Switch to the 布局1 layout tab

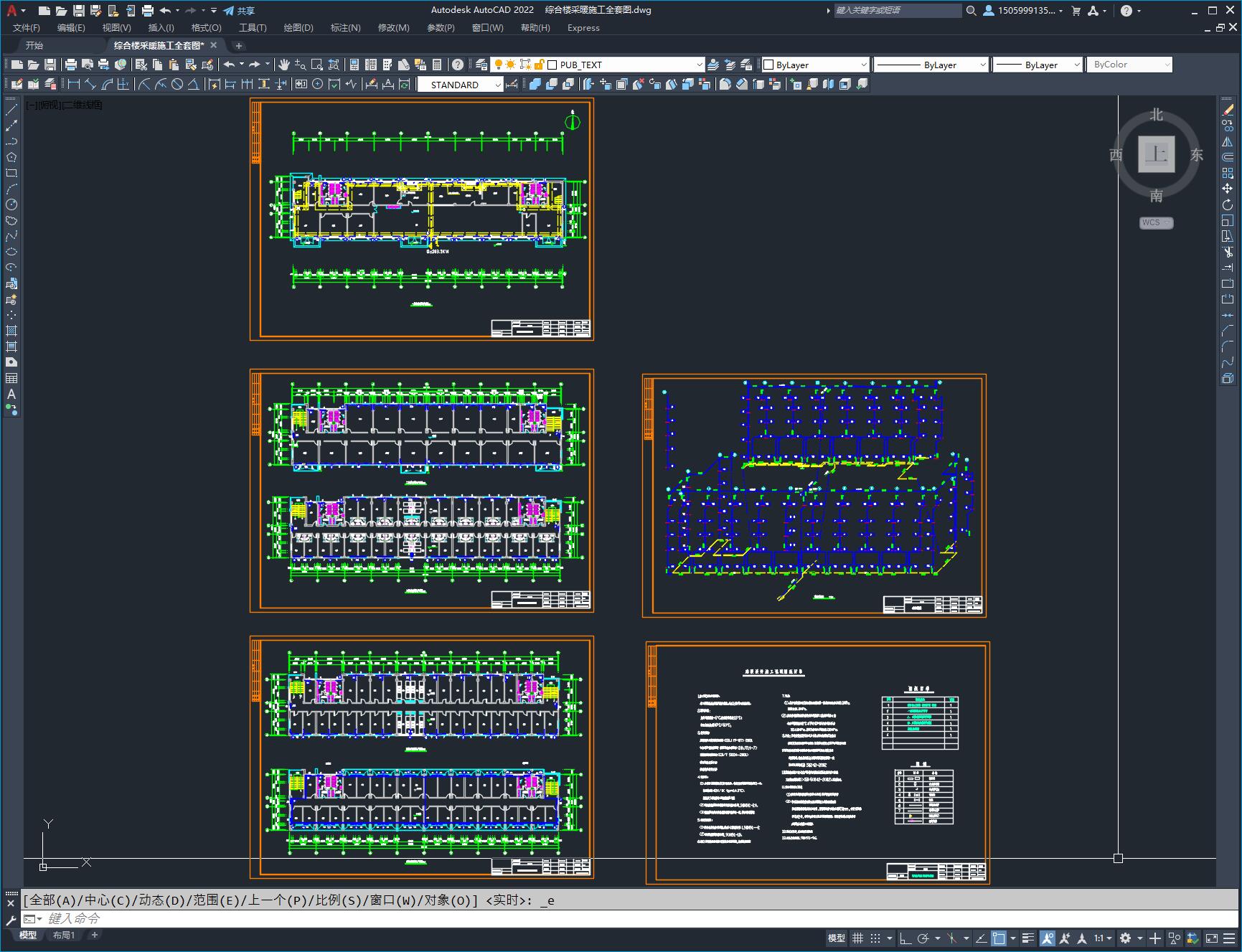pyautogui.click(x=64, y=935)
